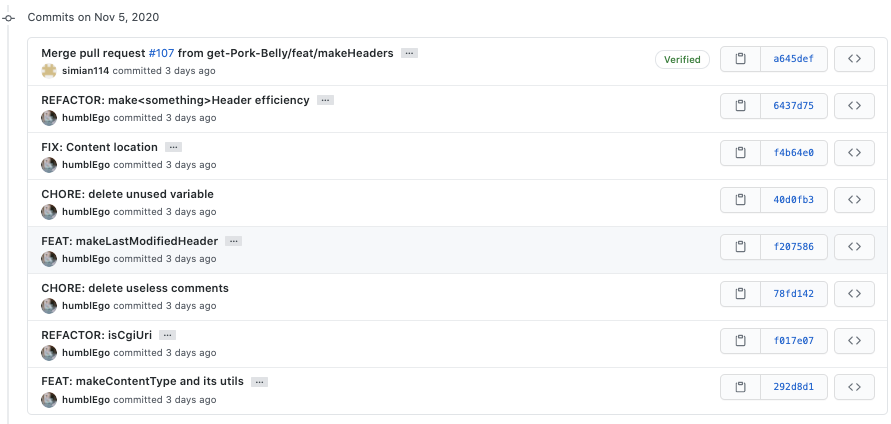
Task: Open commit hash 6437d75
Action: 793,106
